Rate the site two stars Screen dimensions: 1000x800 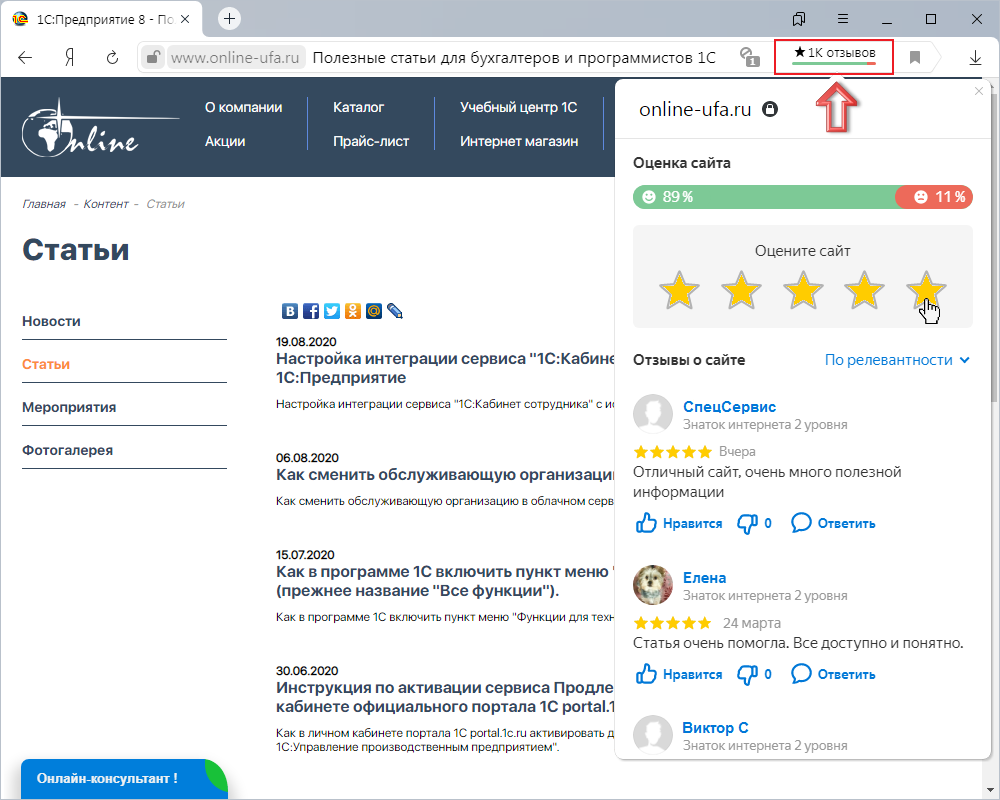point(741,290)
